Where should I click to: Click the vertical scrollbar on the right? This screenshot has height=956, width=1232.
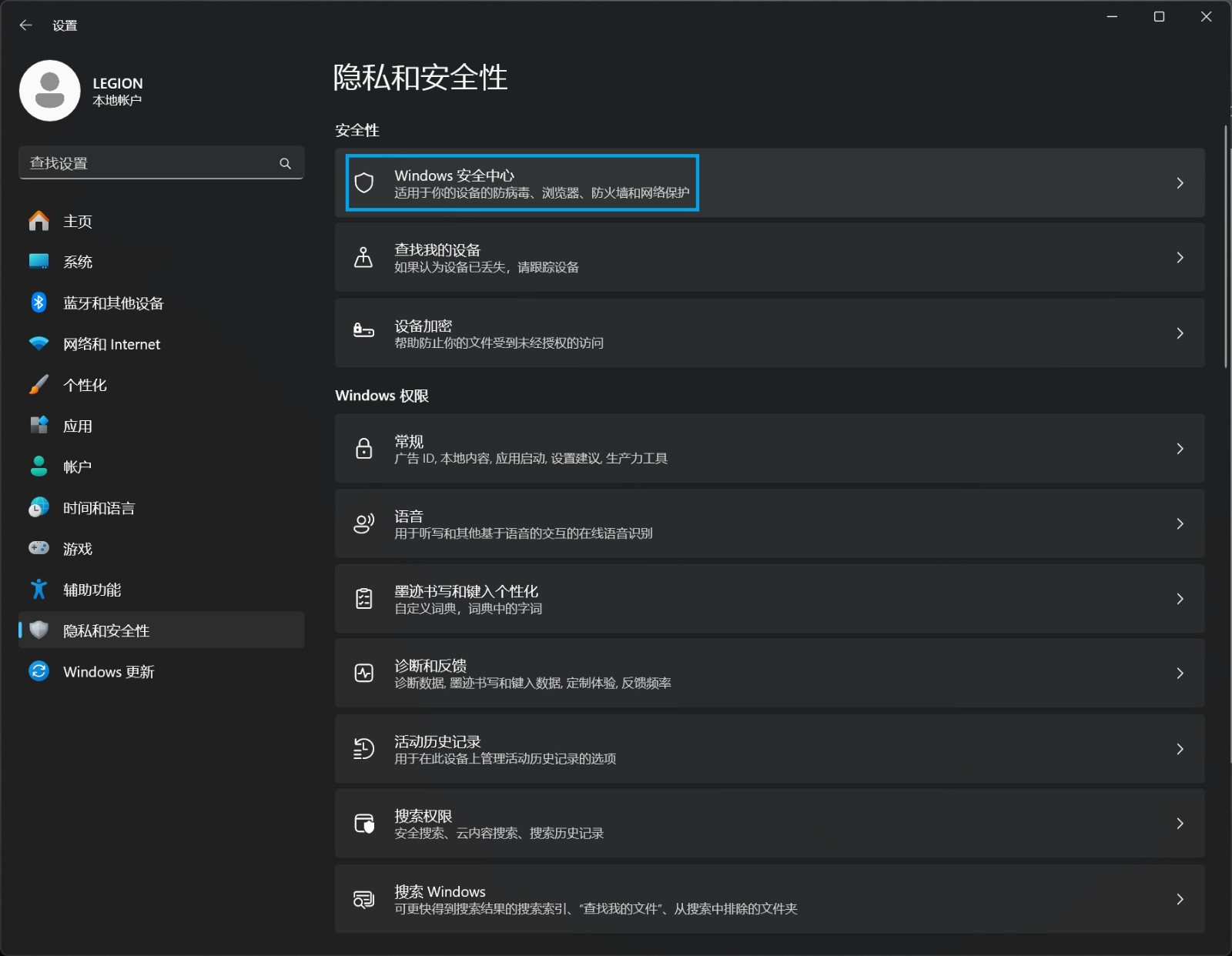(x=1225, y=246)
